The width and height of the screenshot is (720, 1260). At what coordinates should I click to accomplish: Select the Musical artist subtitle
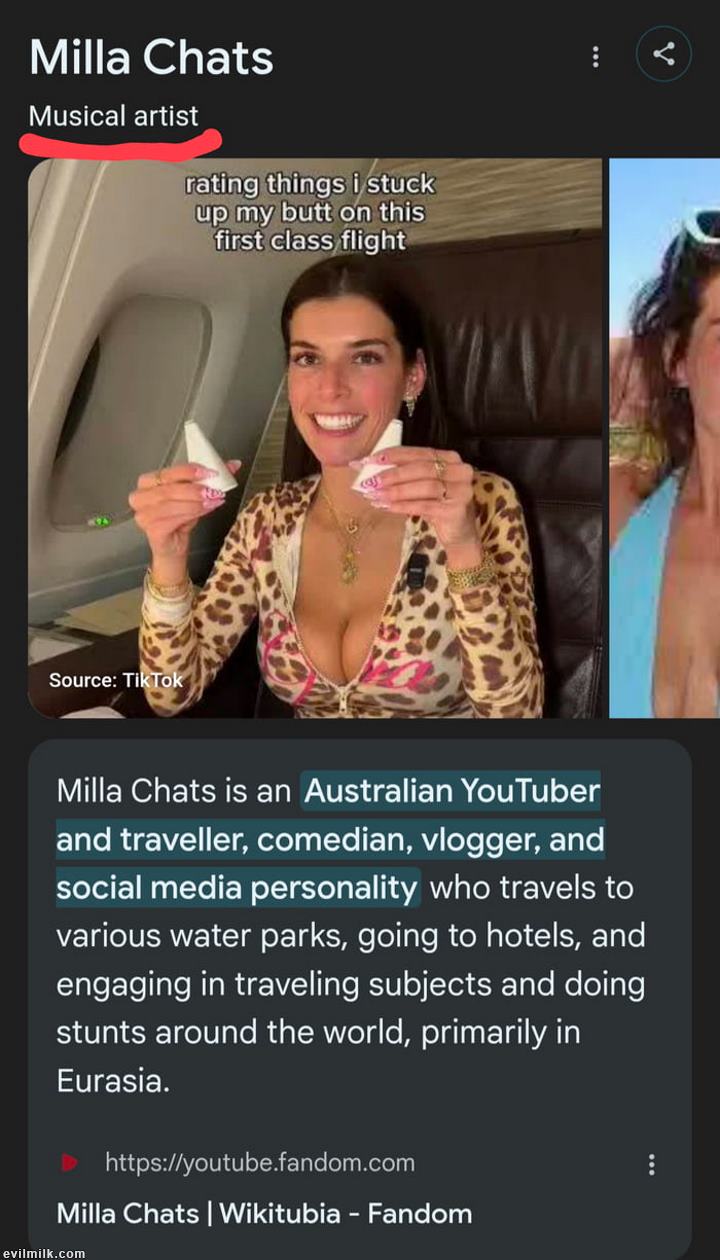[114, 116]
